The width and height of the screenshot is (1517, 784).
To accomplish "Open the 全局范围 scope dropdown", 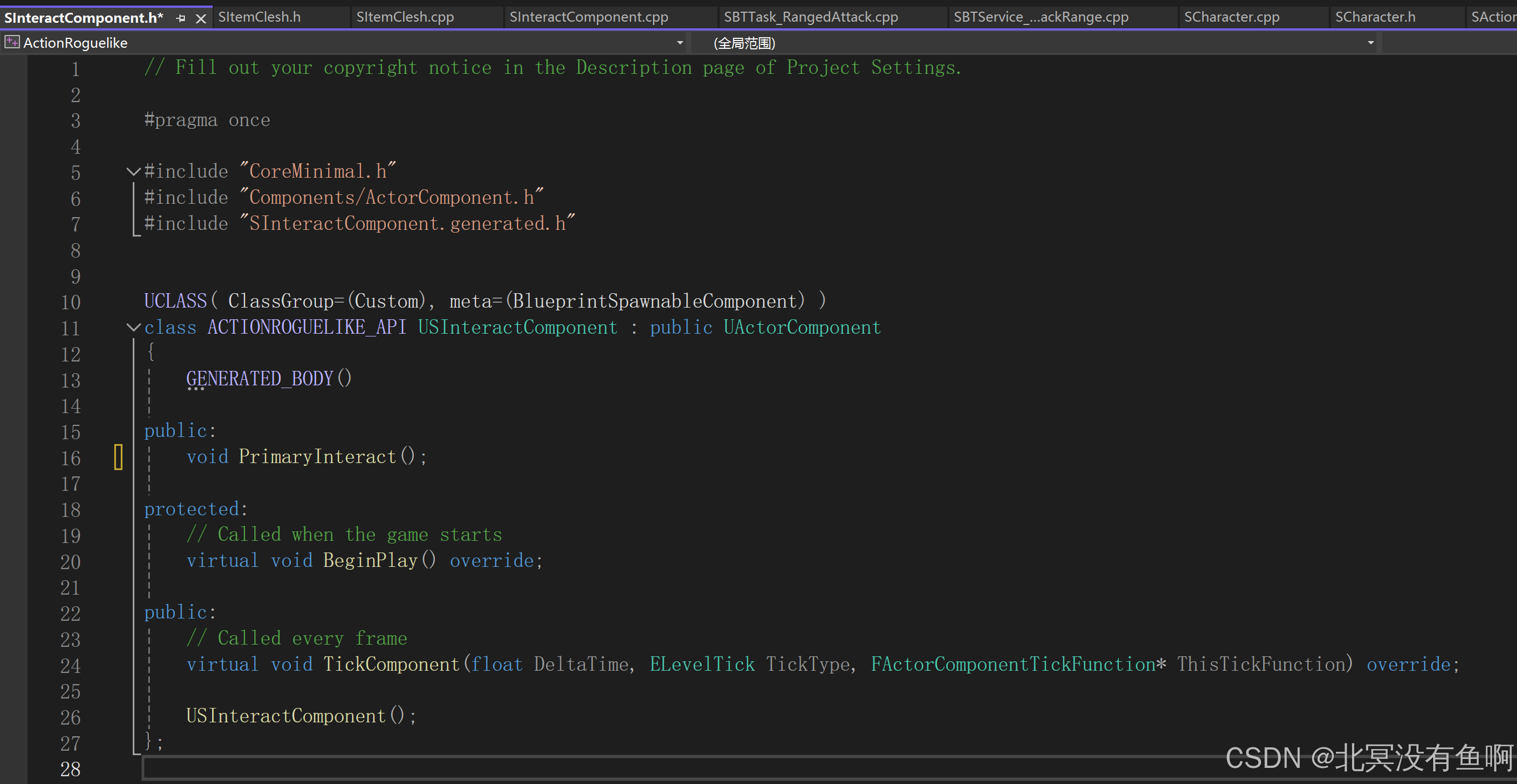I will coord(1370,42).
